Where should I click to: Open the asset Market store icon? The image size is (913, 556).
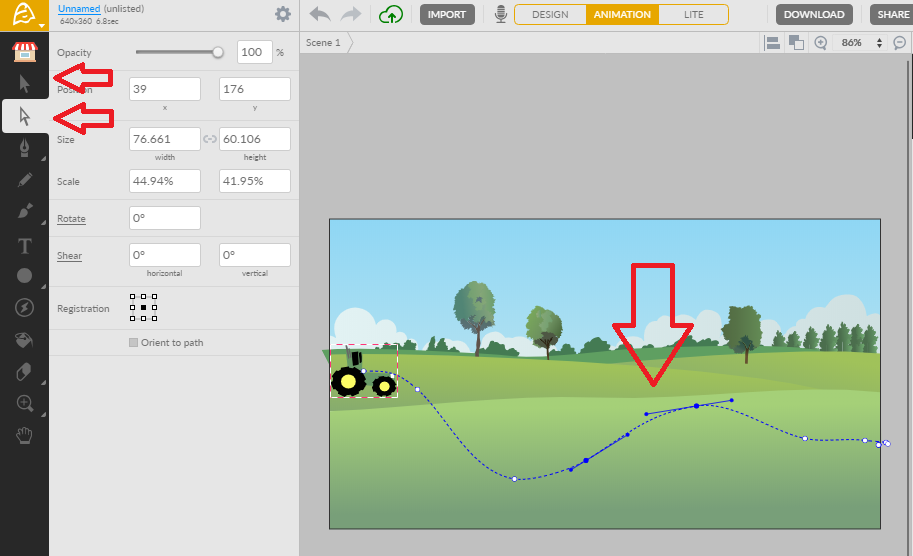coord(24,51)
